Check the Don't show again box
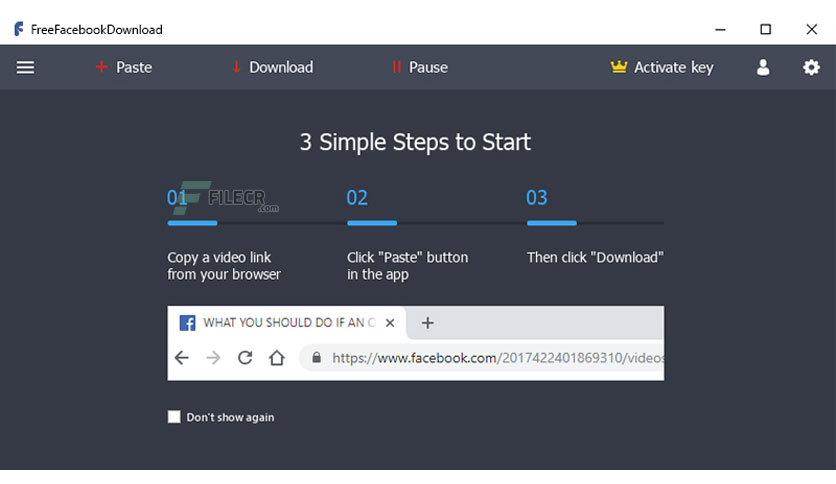Screen dimensions: 836x484 [174, 417]
